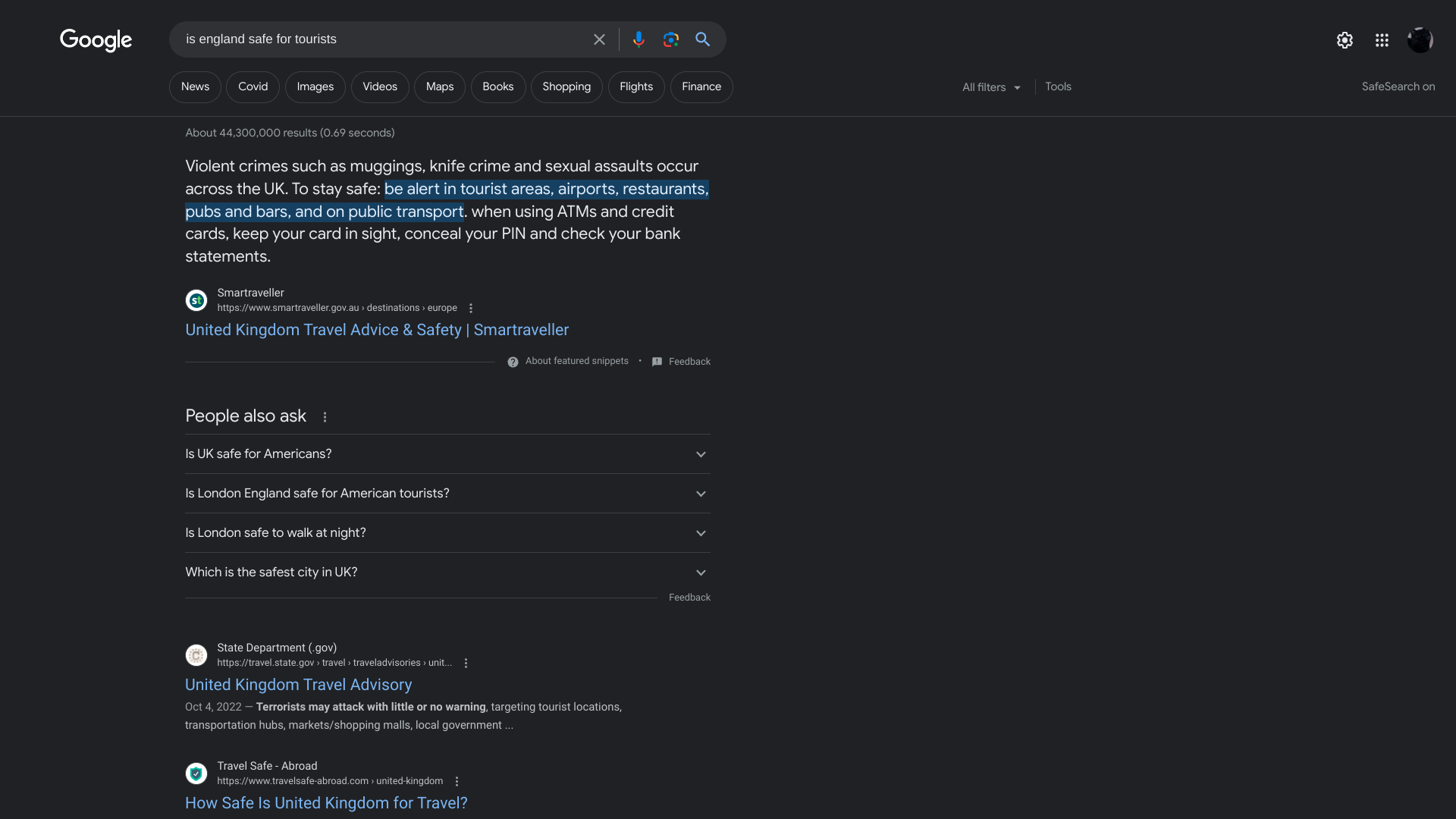Switch to Maps results tab
This screenshot has width=1456, height=819.
[x=440, y=87]
